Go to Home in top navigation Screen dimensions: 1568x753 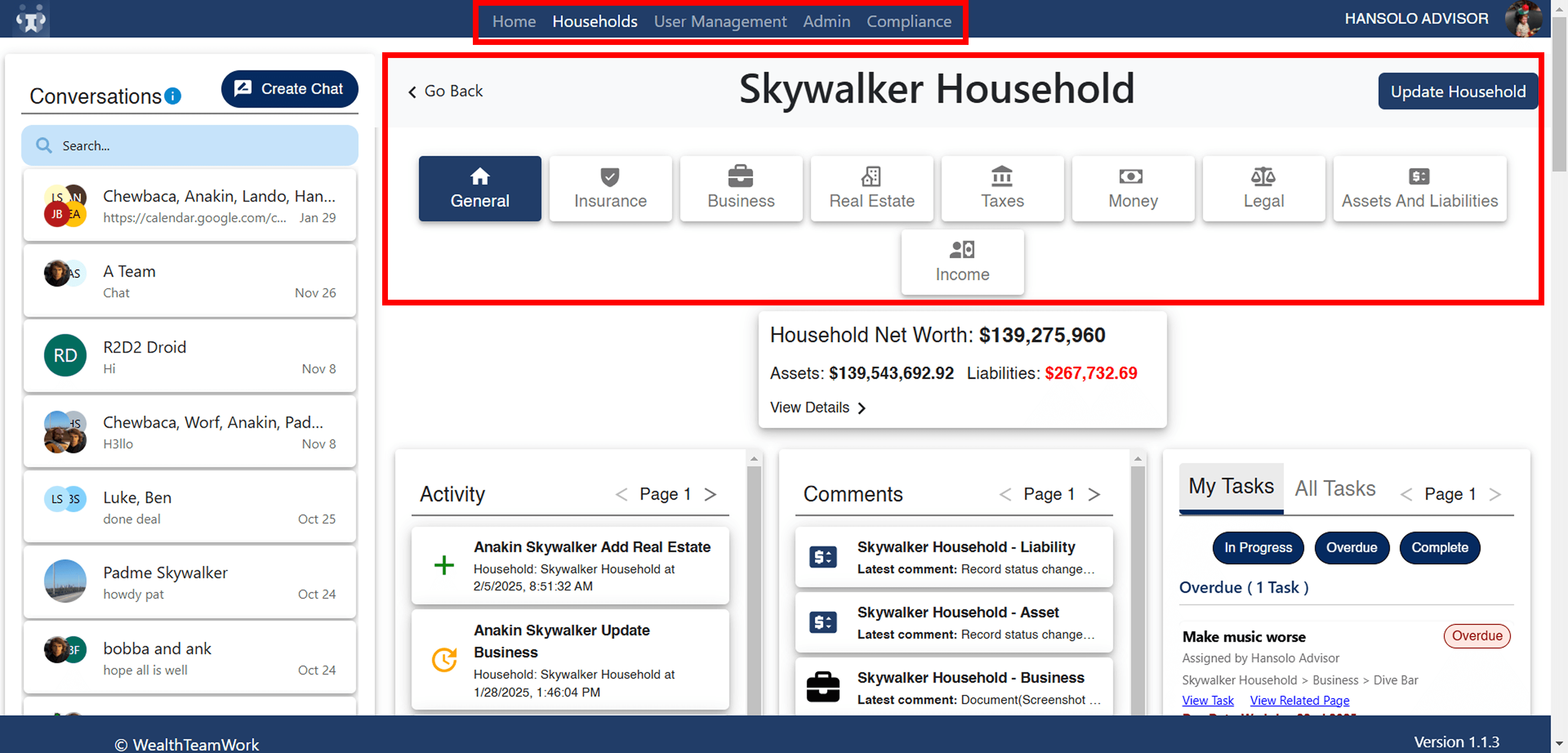click(514, 21)
